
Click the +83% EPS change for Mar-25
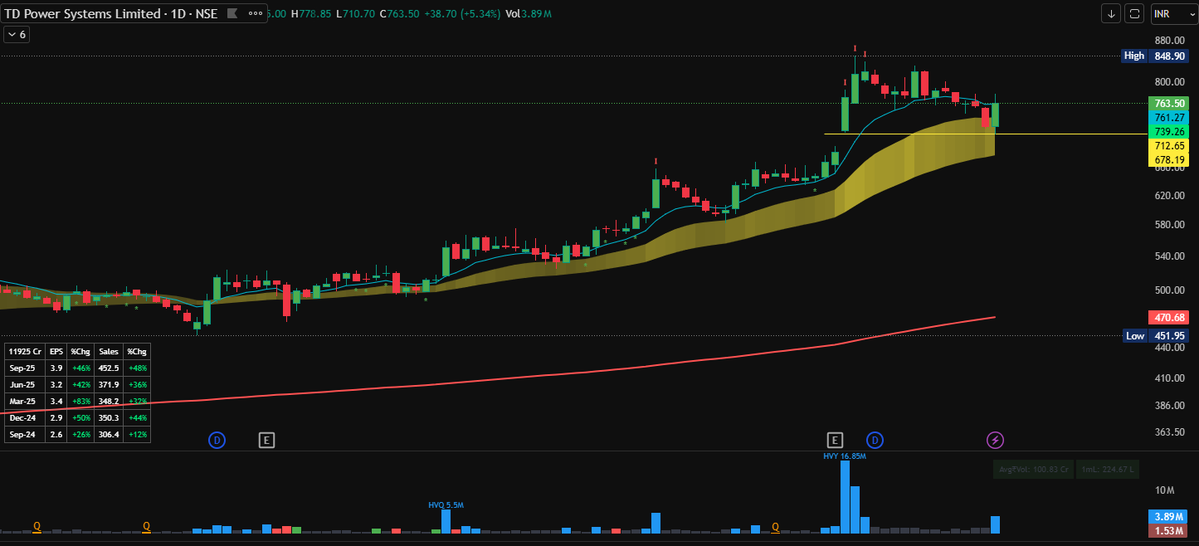[80, 401]
